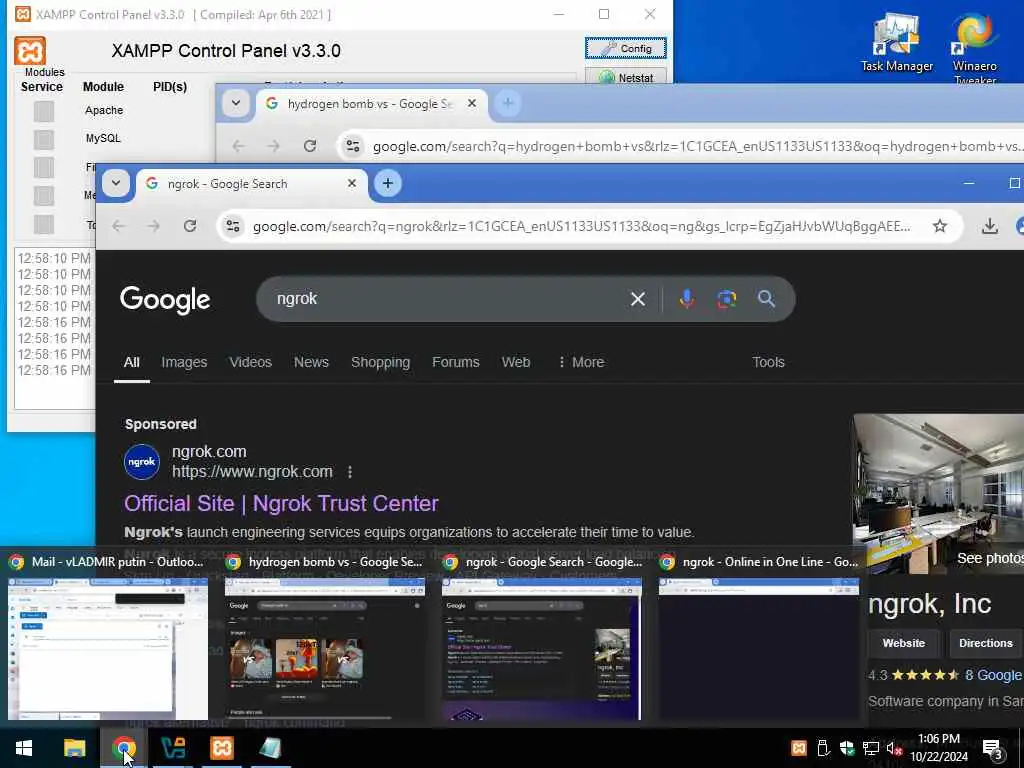Reload page in hydrogen bomb window
The width and height of the screenshot is (1024, 768).
pos(310,146)
